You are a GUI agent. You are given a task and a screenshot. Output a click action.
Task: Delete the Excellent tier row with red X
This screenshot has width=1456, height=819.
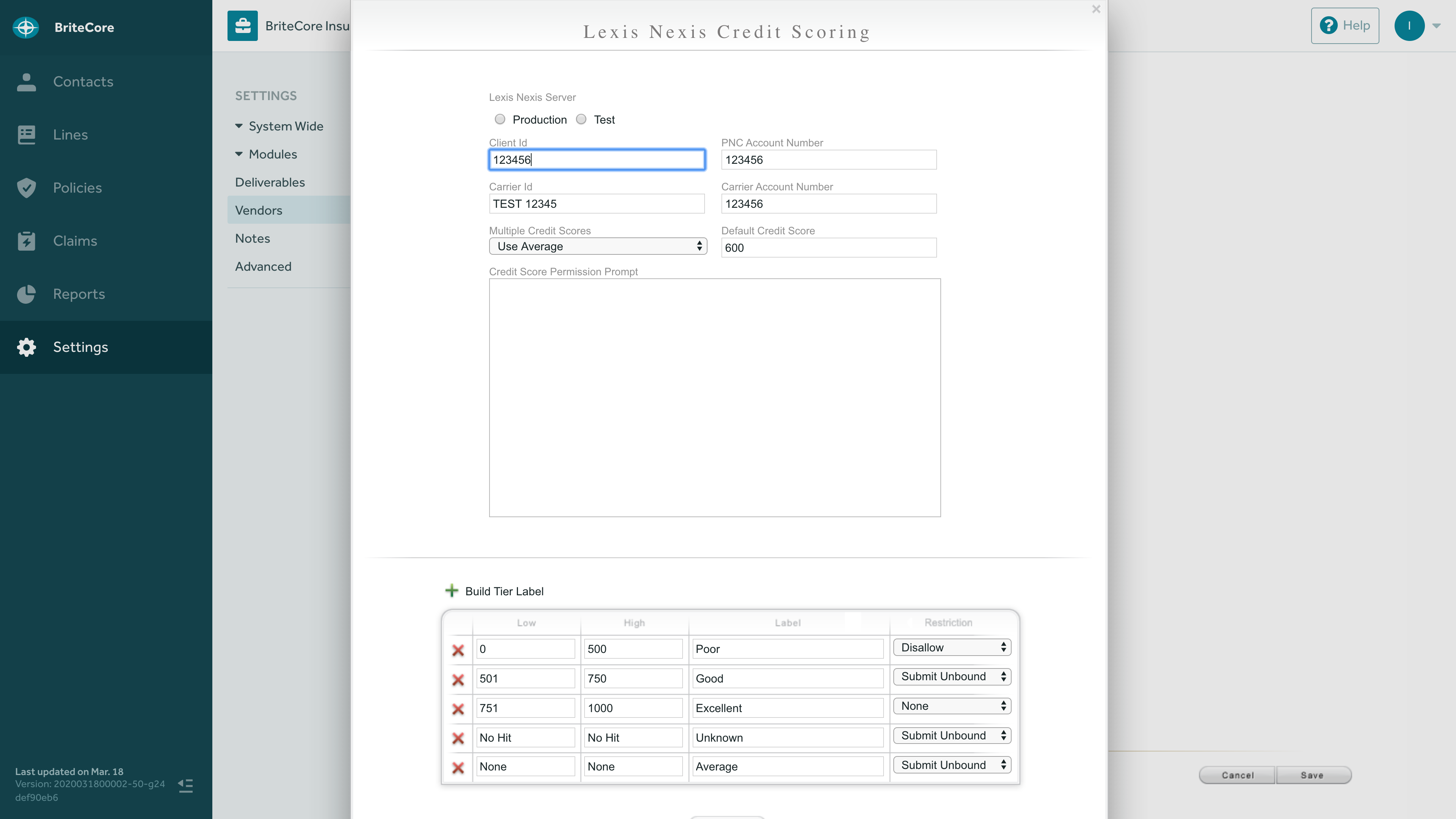click(458, 709)
